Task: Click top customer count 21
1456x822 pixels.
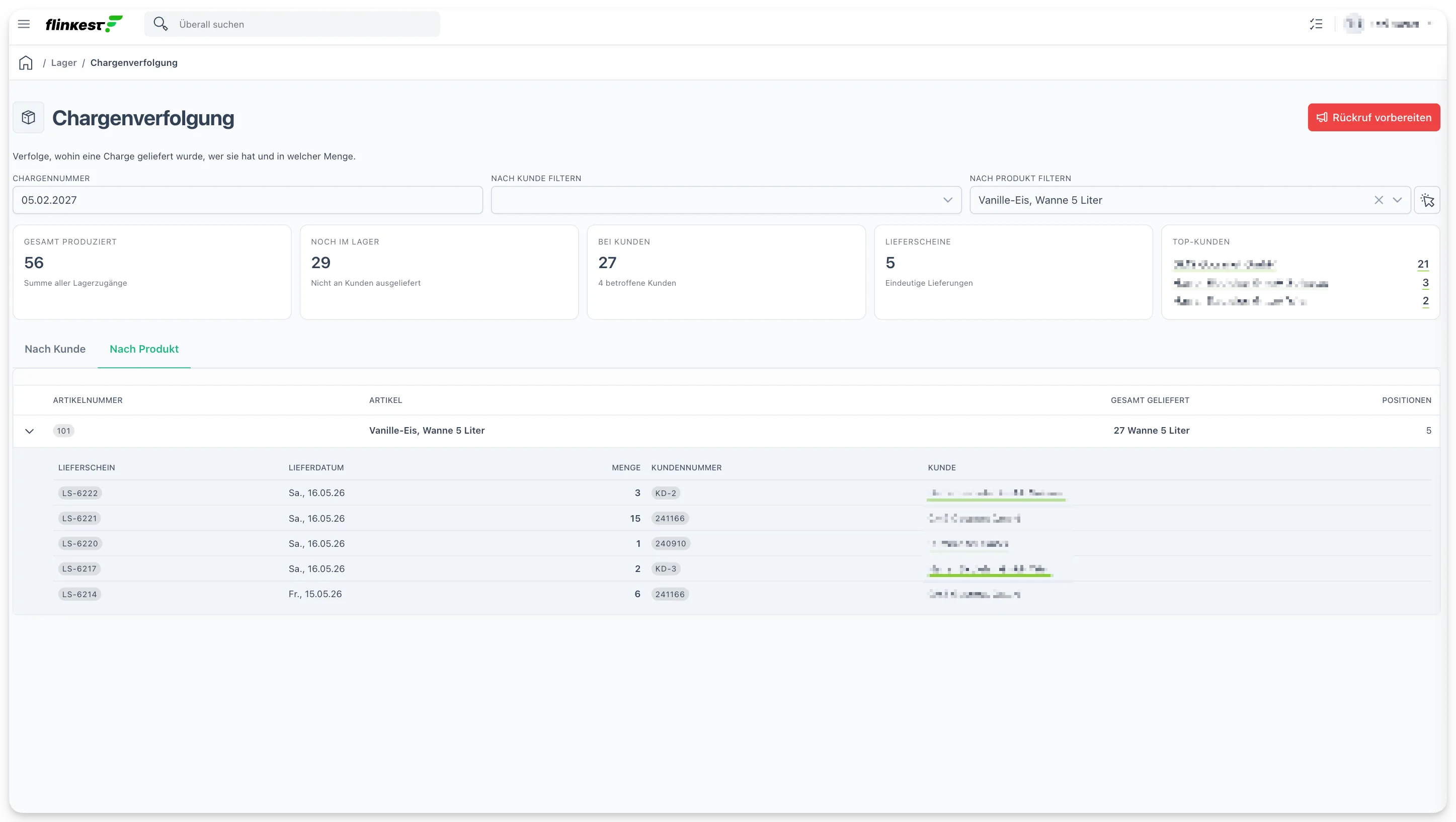Action: (1423, 265)
